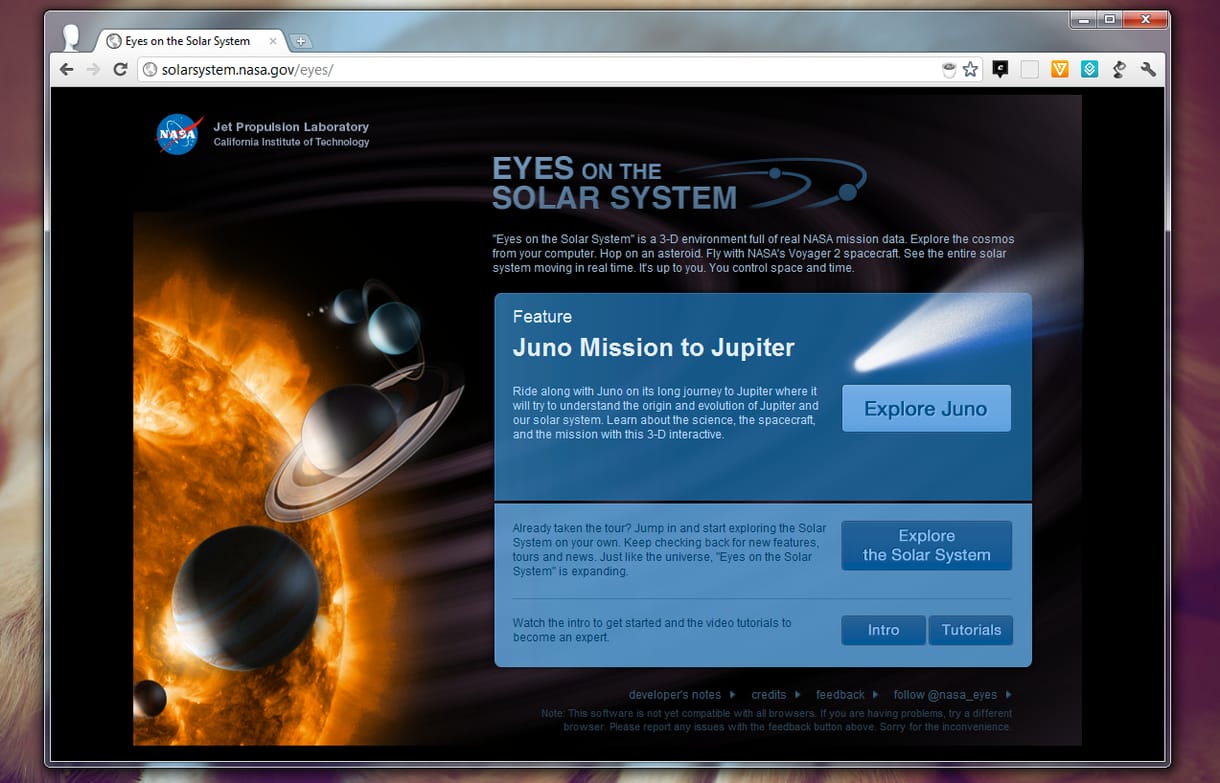The height and width of the screenshot is (783, 1220).
Task: Click the desk lamp extension icon
Action: 1119,69
